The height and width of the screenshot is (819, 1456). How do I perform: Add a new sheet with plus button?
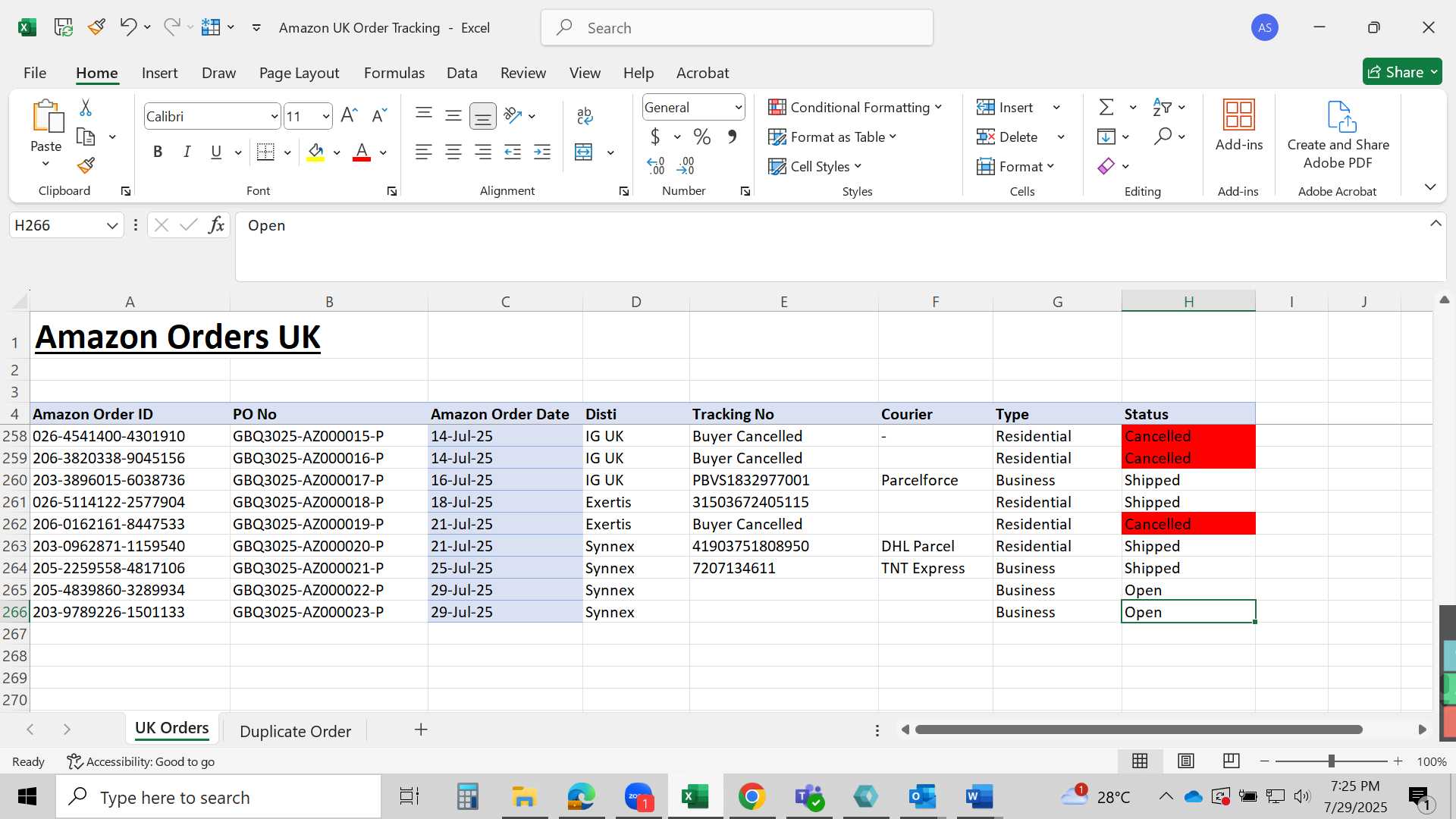click(421, 730)
